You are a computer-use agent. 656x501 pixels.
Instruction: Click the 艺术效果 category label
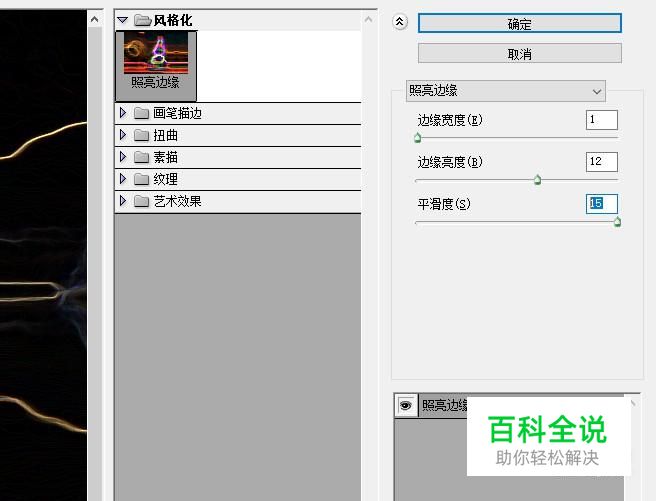click(177, 201)
